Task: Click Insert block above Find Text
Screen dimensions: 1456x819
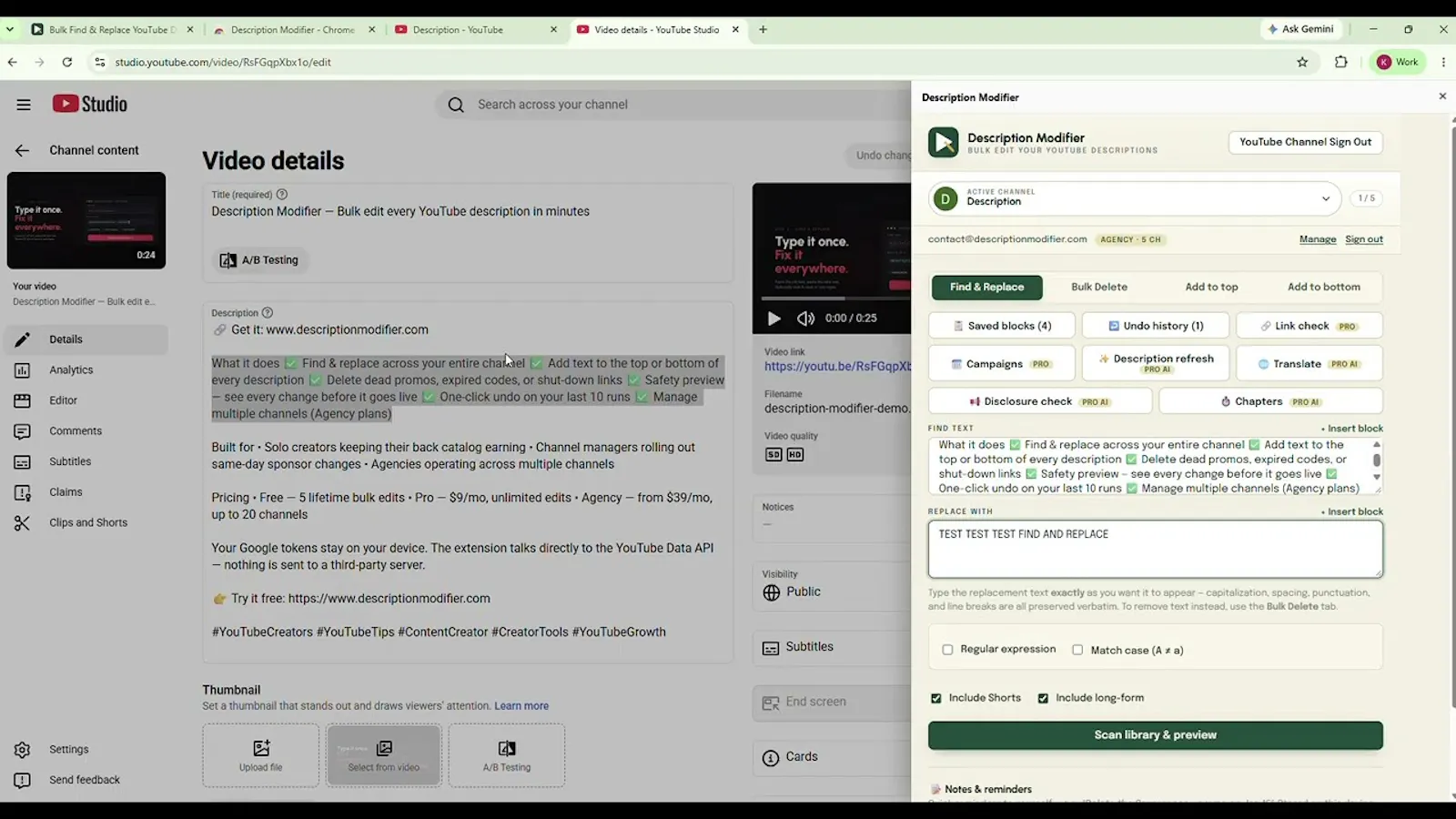Action: click(x=1352, y=429)
